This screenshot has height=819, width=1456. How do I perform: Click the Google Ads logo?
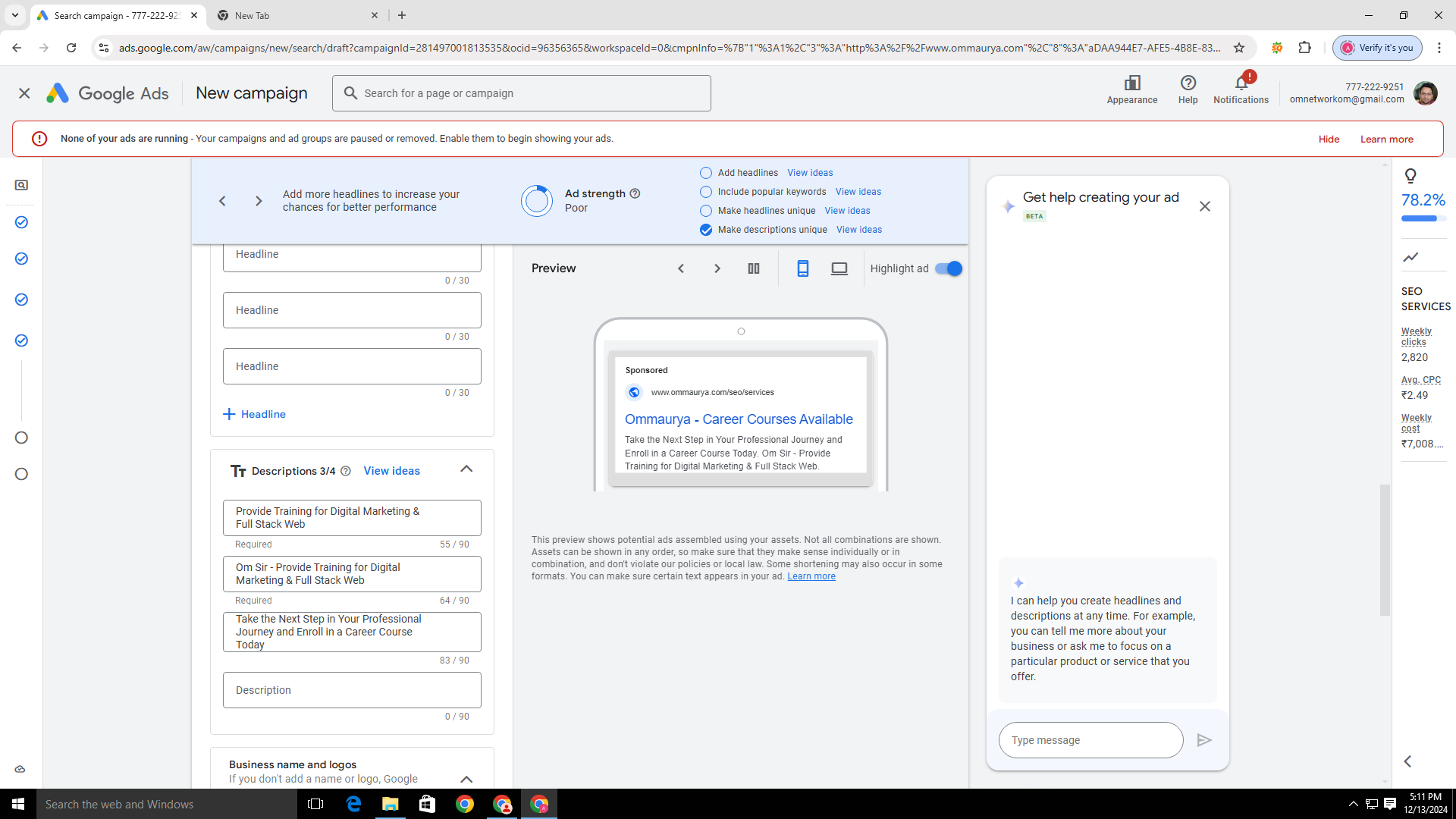[107, 93]
